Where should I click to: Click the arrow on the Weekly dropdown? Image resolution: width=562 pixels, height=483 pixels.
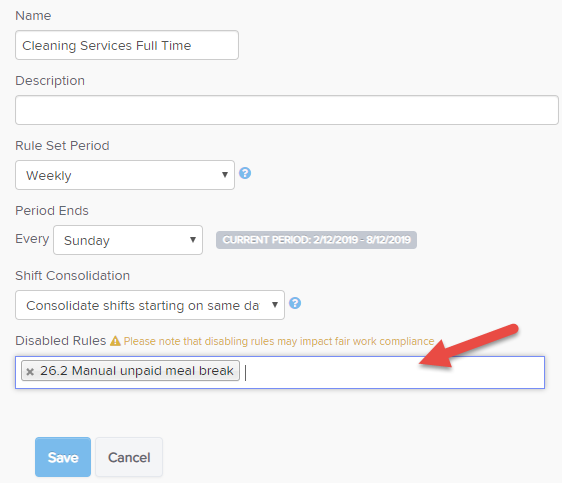[225, 175]
